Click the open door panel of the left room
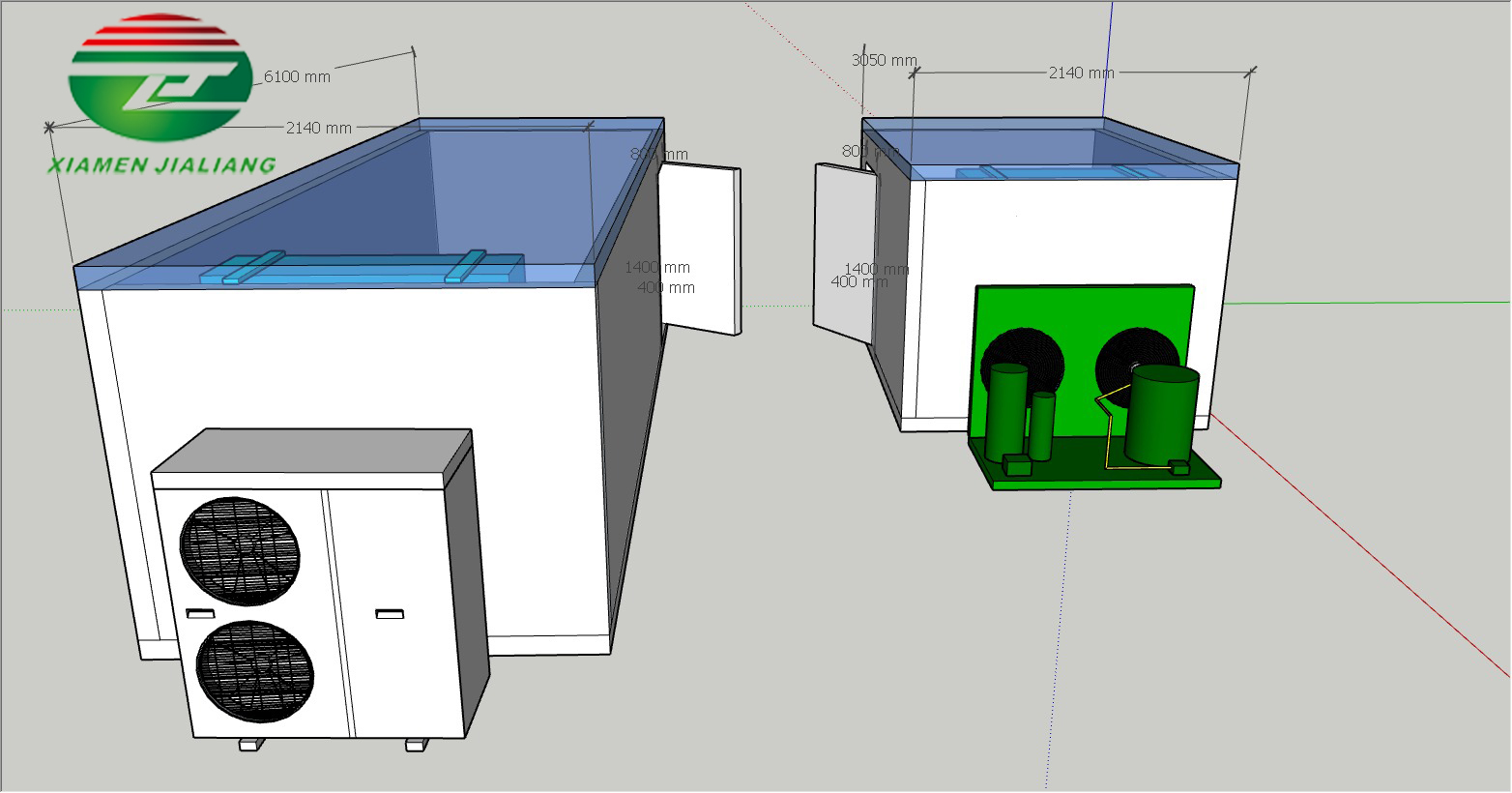1512x793 pixels. [x=700, y=249]
